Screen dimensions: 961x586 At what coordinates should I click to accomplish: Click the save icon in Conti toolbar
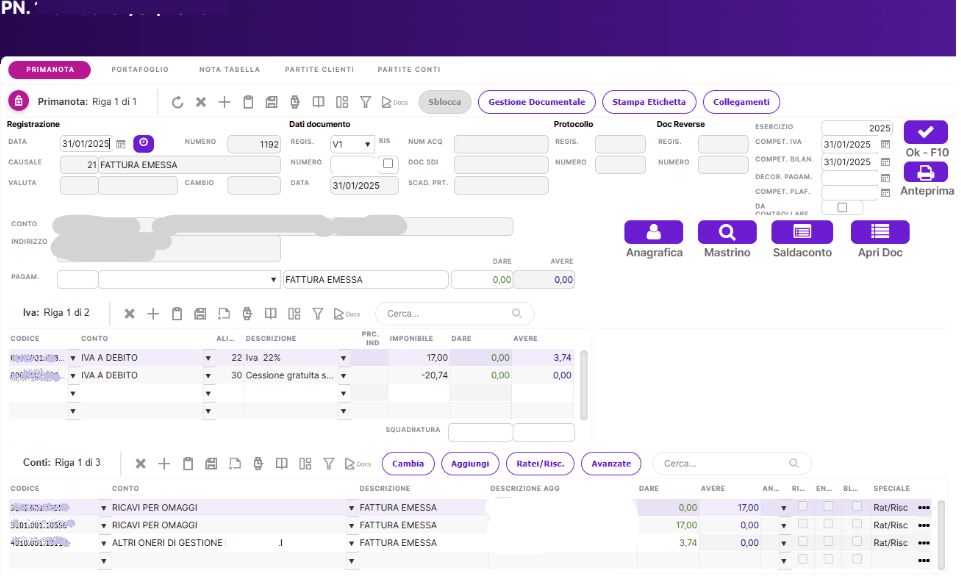[x=211, y=464]
